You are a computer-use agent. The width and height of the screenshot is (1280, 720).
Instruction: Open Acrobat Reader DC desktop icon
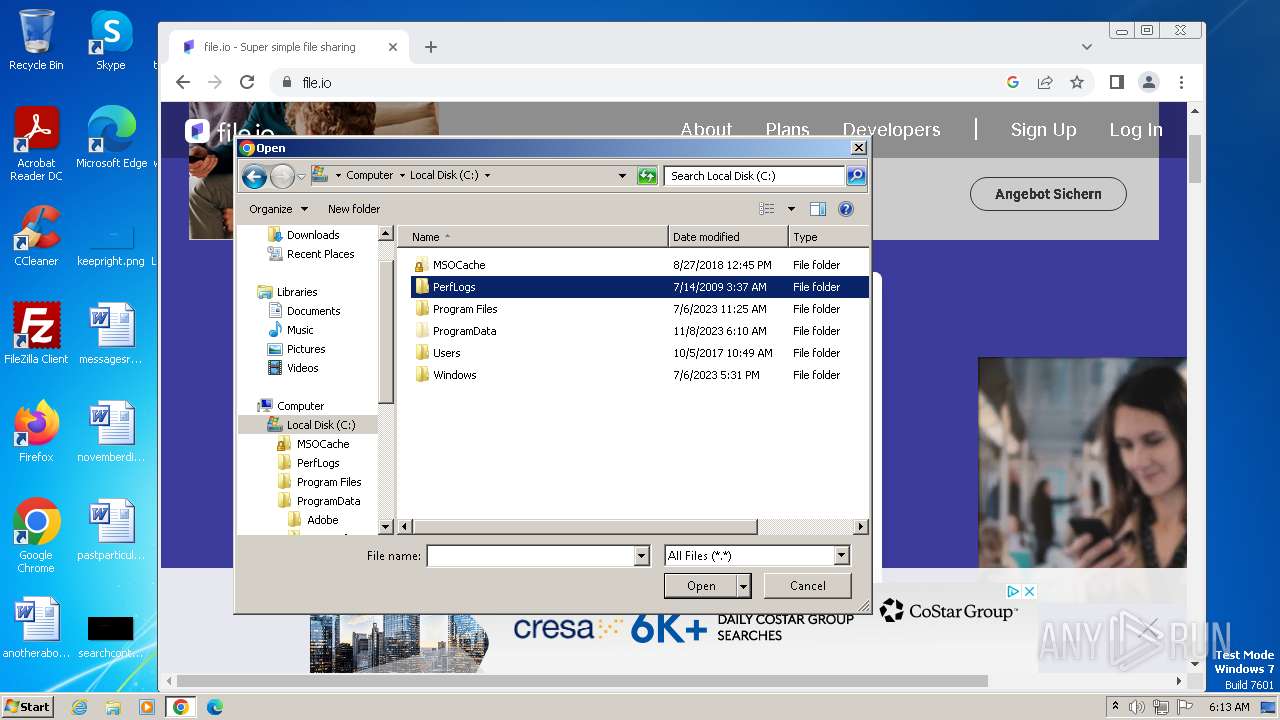(36, 143)
